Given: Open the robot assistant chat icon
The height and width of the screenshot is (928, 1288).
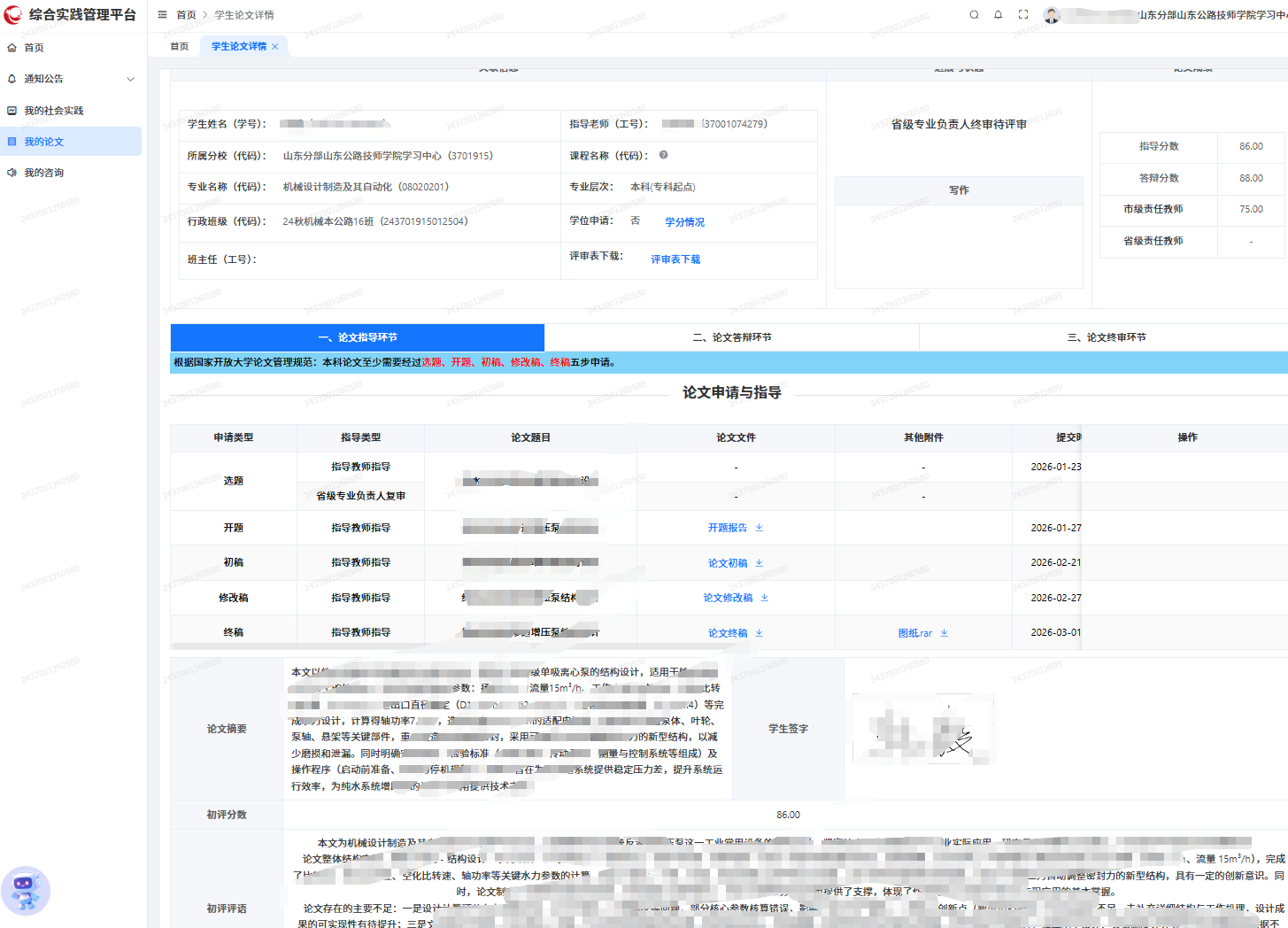Looking at the screenshot, I should 26,890.
